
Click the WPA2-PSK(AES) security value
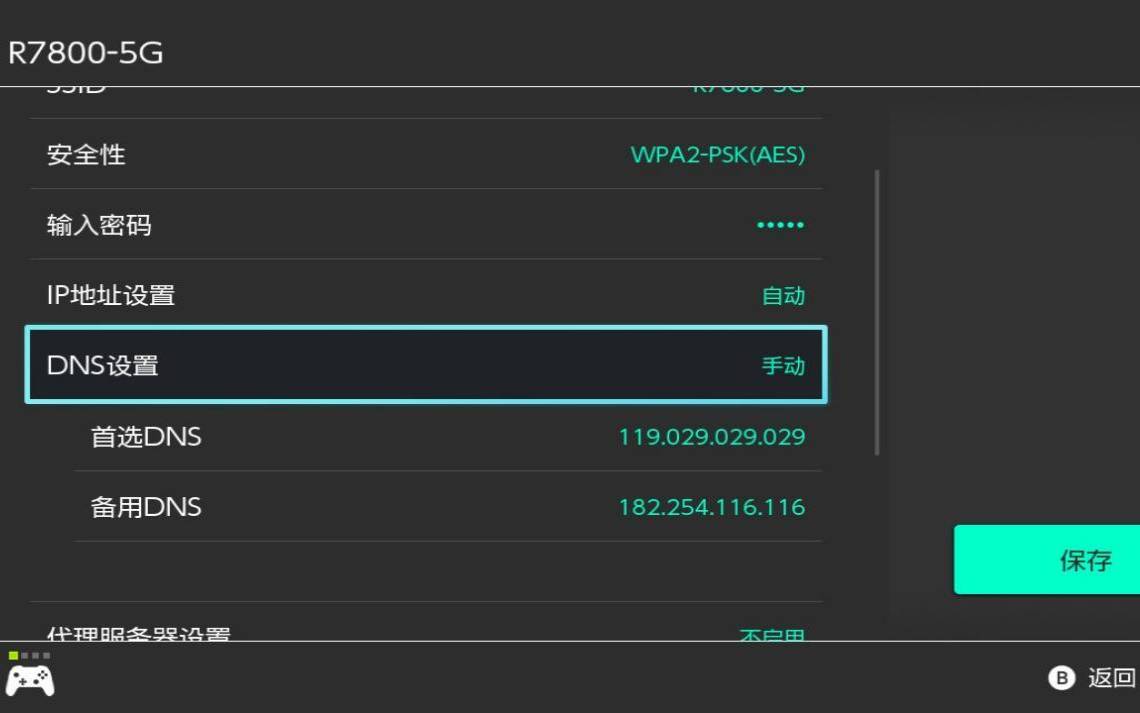pos(717,155)
